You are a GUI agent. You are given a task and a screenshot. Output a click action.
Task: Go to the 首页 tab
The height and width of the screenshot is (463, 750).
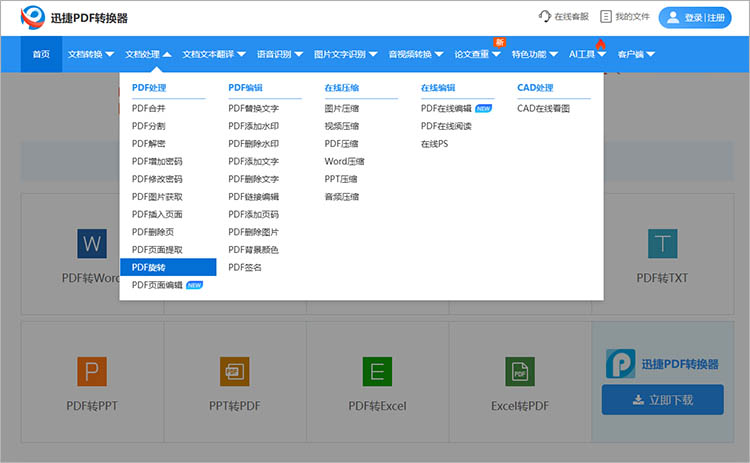point(41,54)
